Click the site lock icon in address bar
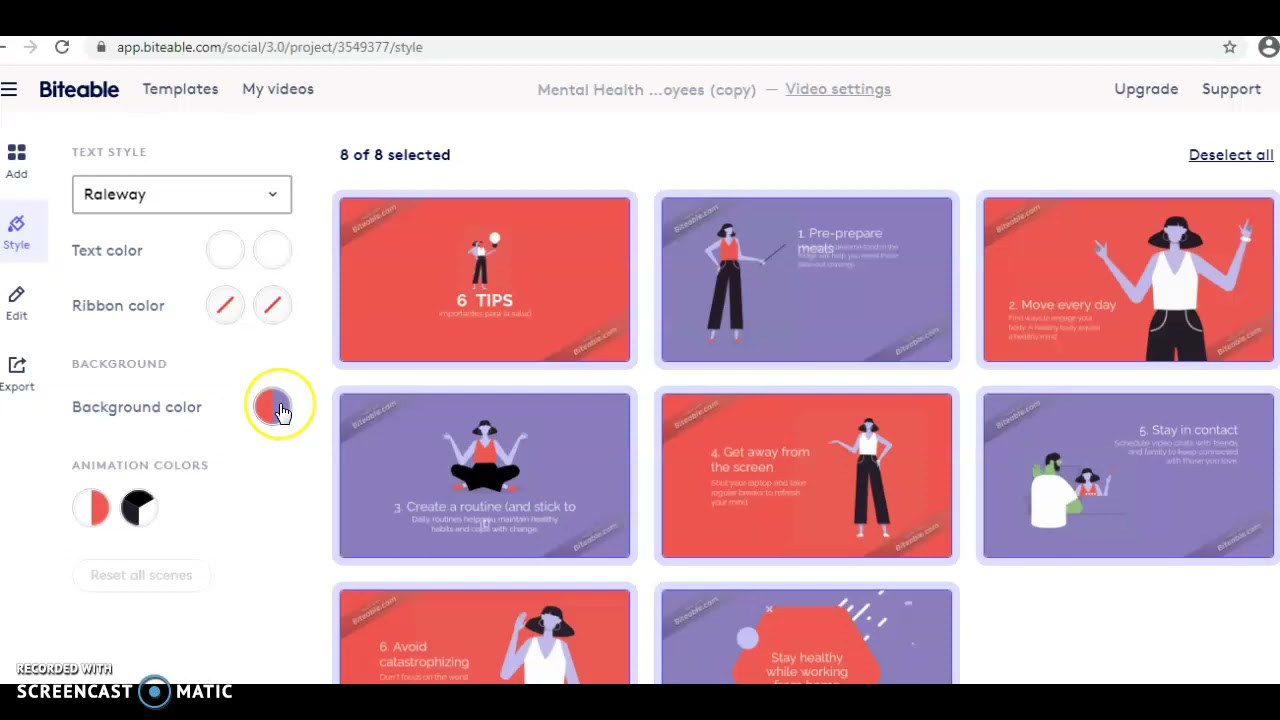The image size is (1280, 720). tap(101, 47)
